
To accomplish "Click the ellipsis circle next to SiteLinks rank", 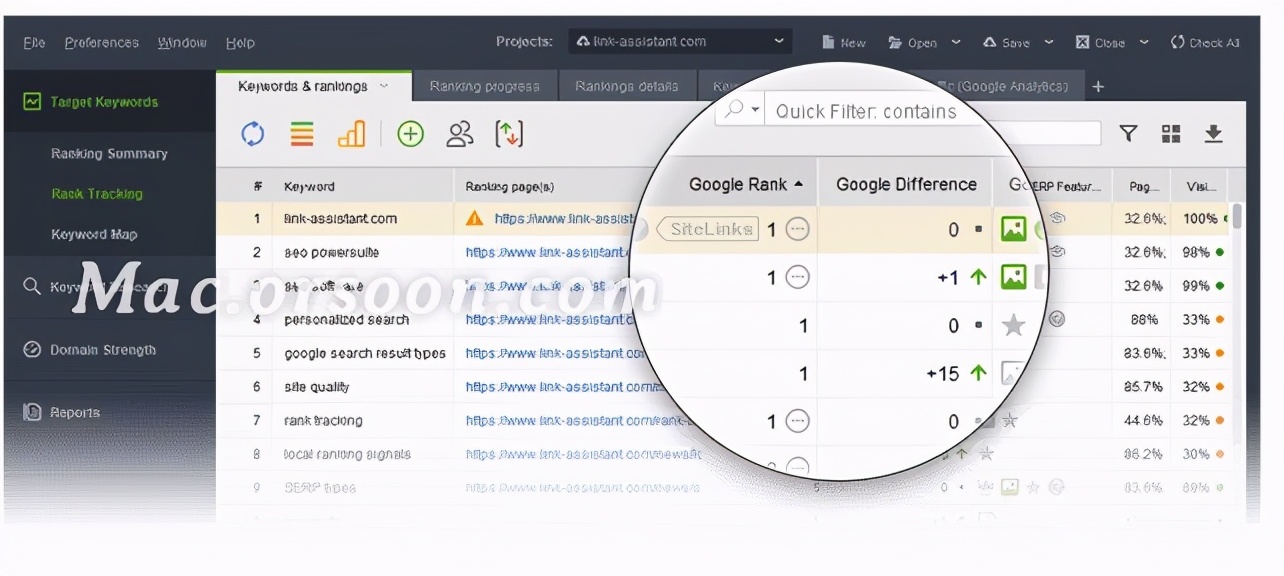I will [x=797, y=229].
